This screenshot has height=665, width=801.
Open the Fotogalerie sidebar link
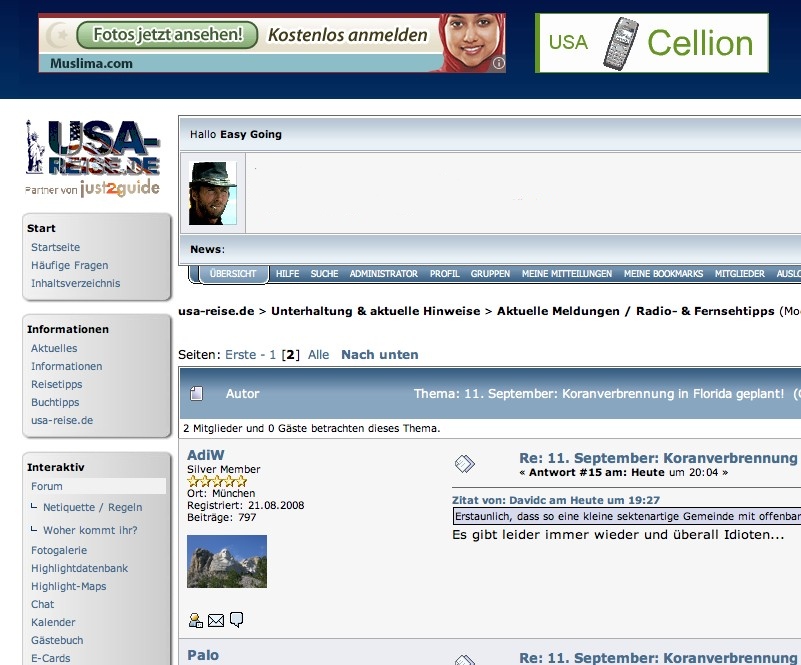[59, 550]
